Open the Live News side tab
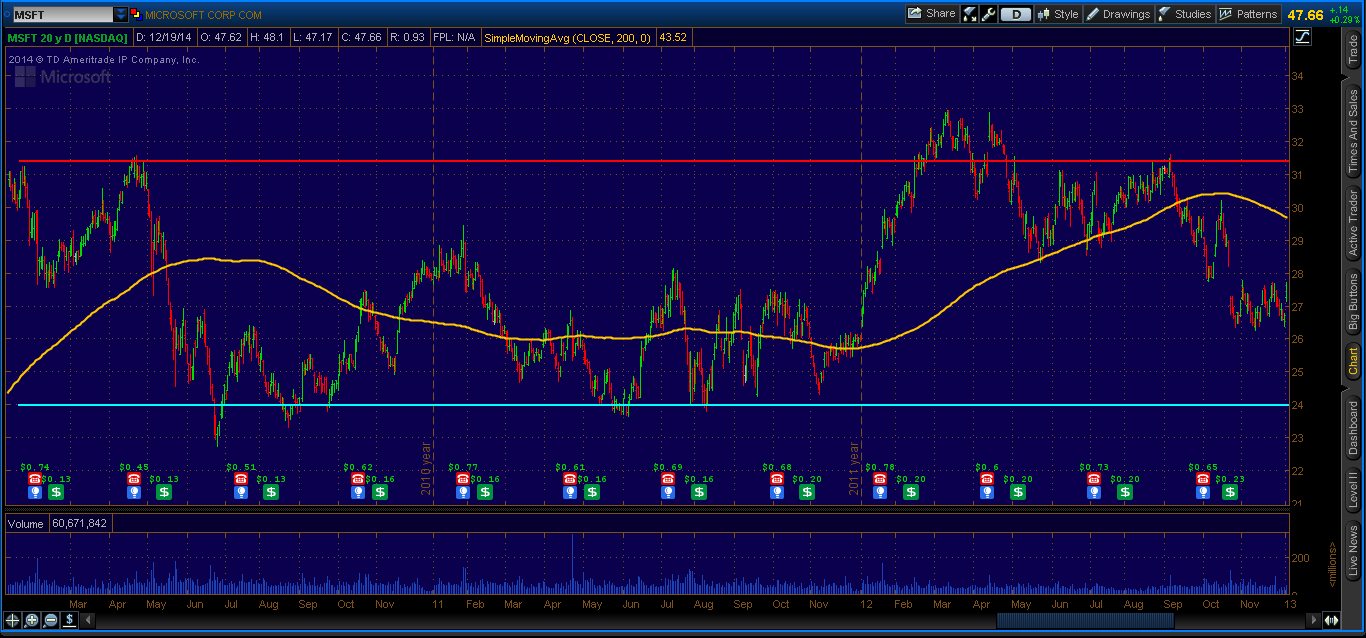The height and width of the screenshot is (638, 1366). click(x=1353, y=551)
